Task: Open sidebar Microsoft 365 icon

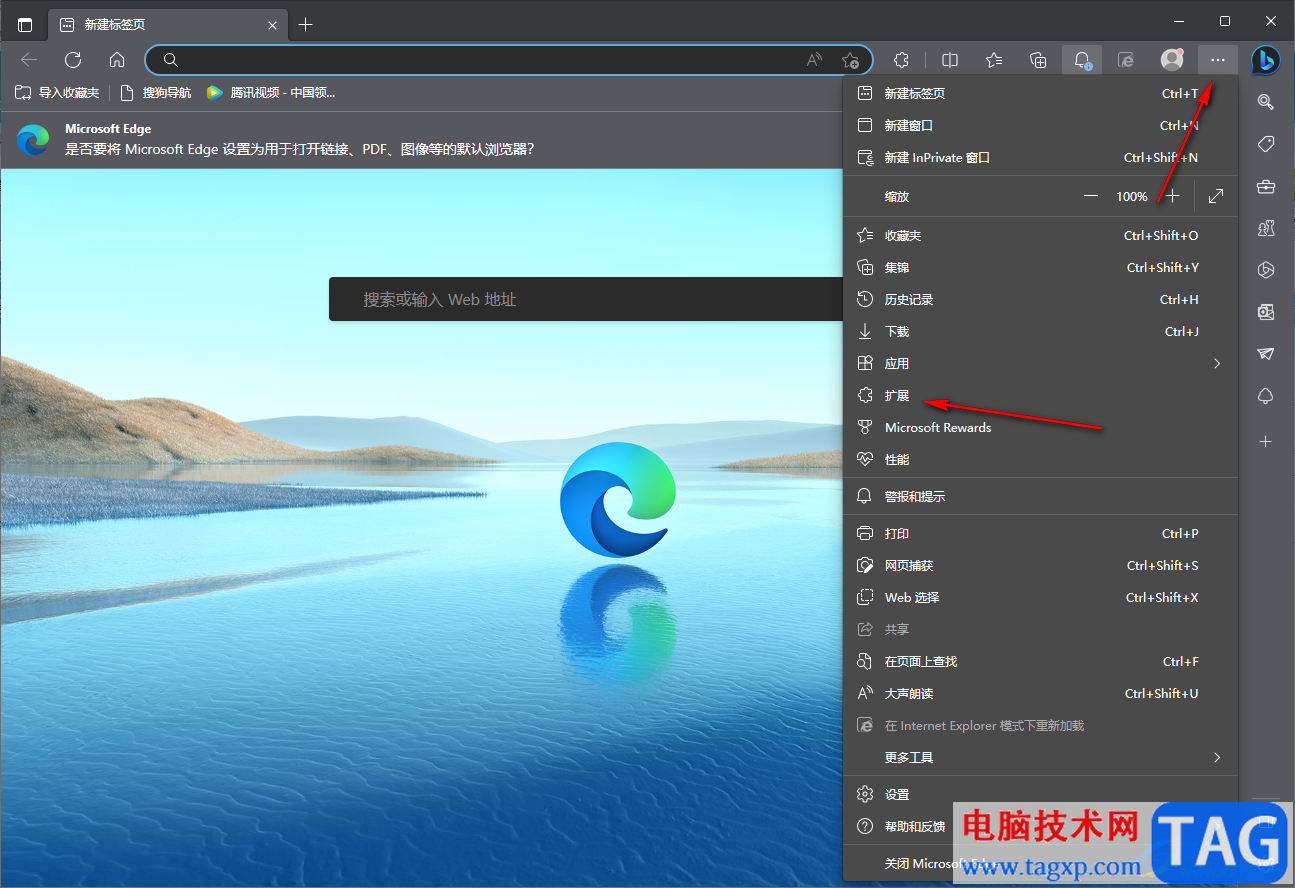Action: click(1265, 270)
